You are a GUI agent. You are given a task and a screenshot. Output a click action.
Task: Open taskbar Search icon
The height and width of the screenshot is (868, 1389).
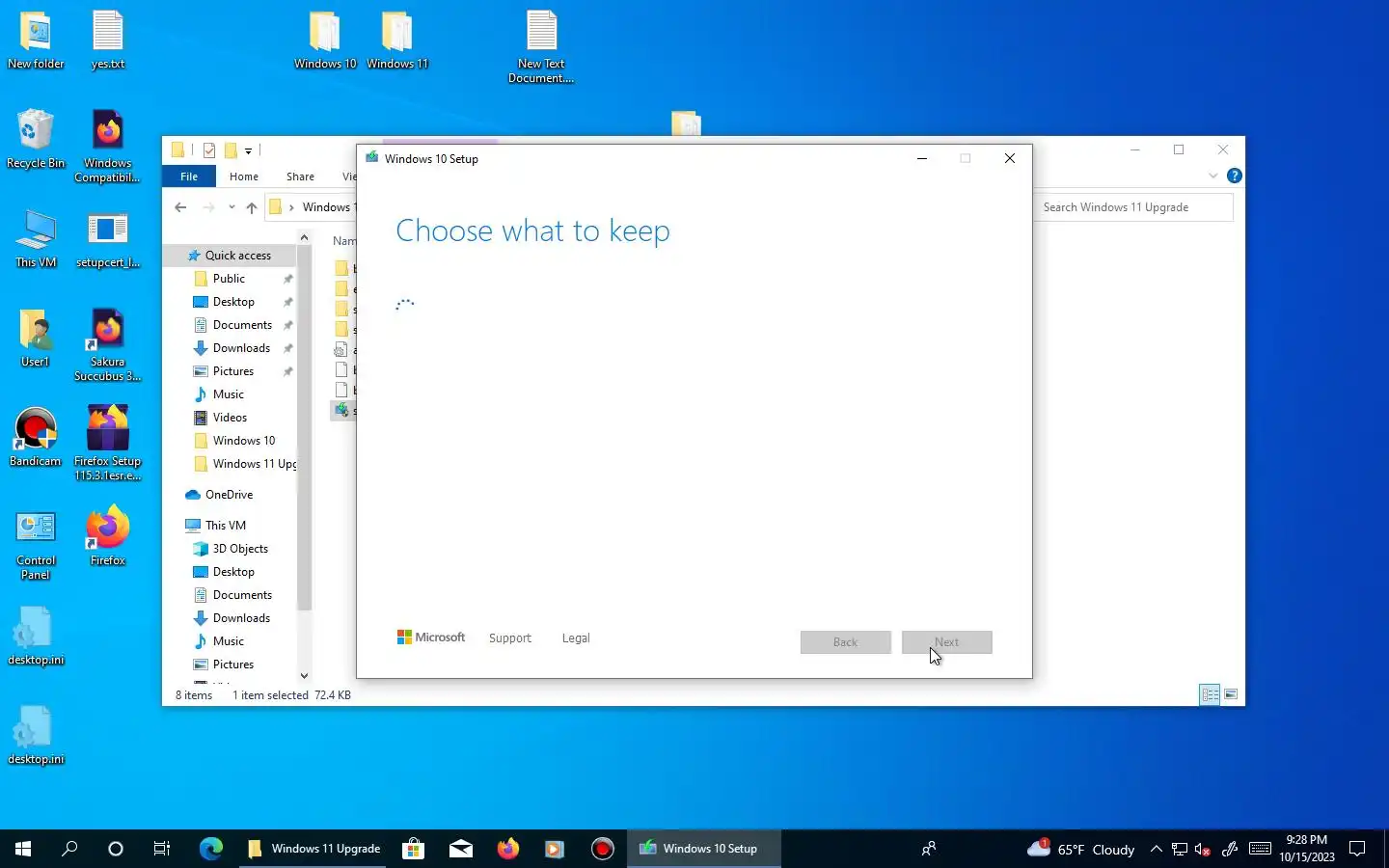(69, 849)
